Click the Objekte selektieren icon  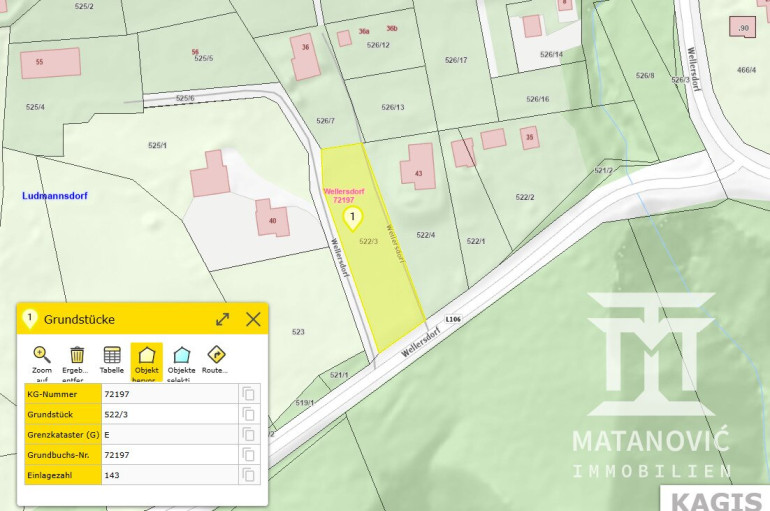pos(182,354)
